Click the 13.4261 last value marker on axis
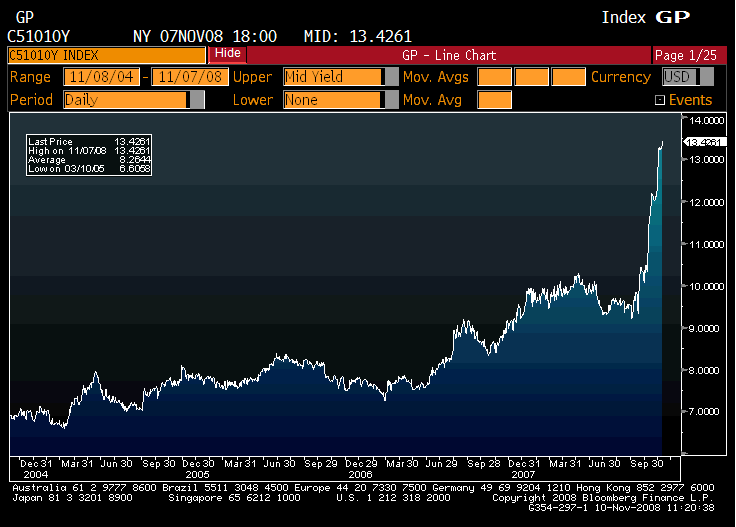 coord(704,142)
